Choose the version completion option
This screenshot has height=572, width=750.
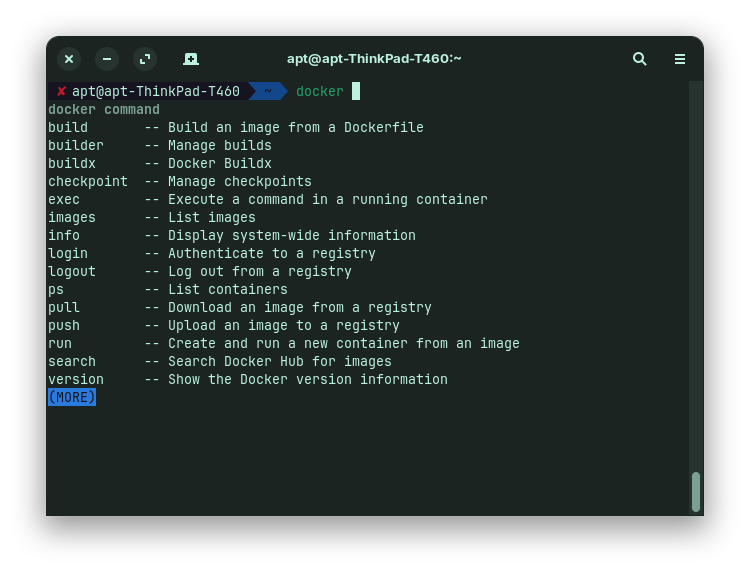[76, 380]
